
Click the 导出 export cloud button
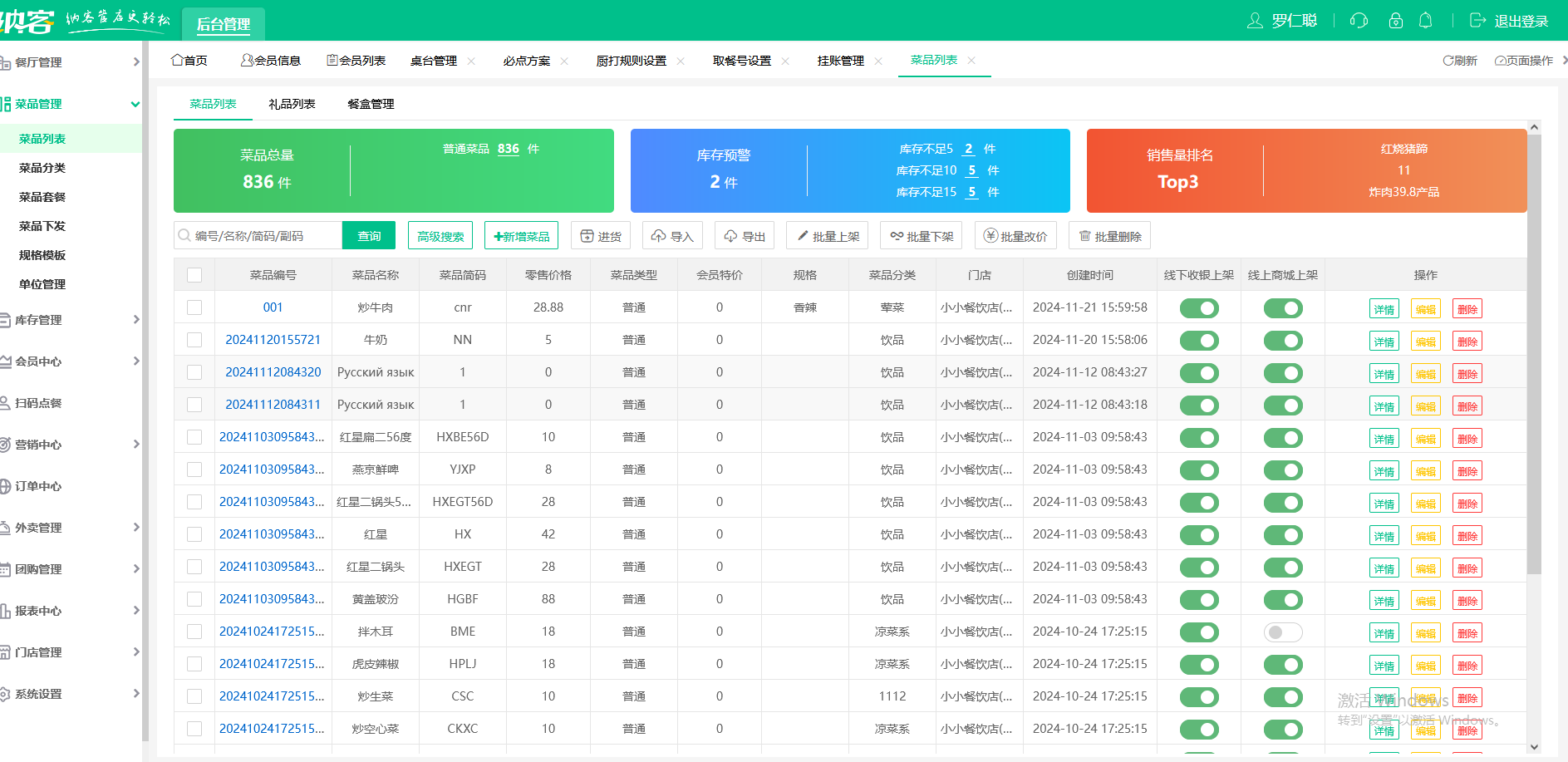pos(745,236)
